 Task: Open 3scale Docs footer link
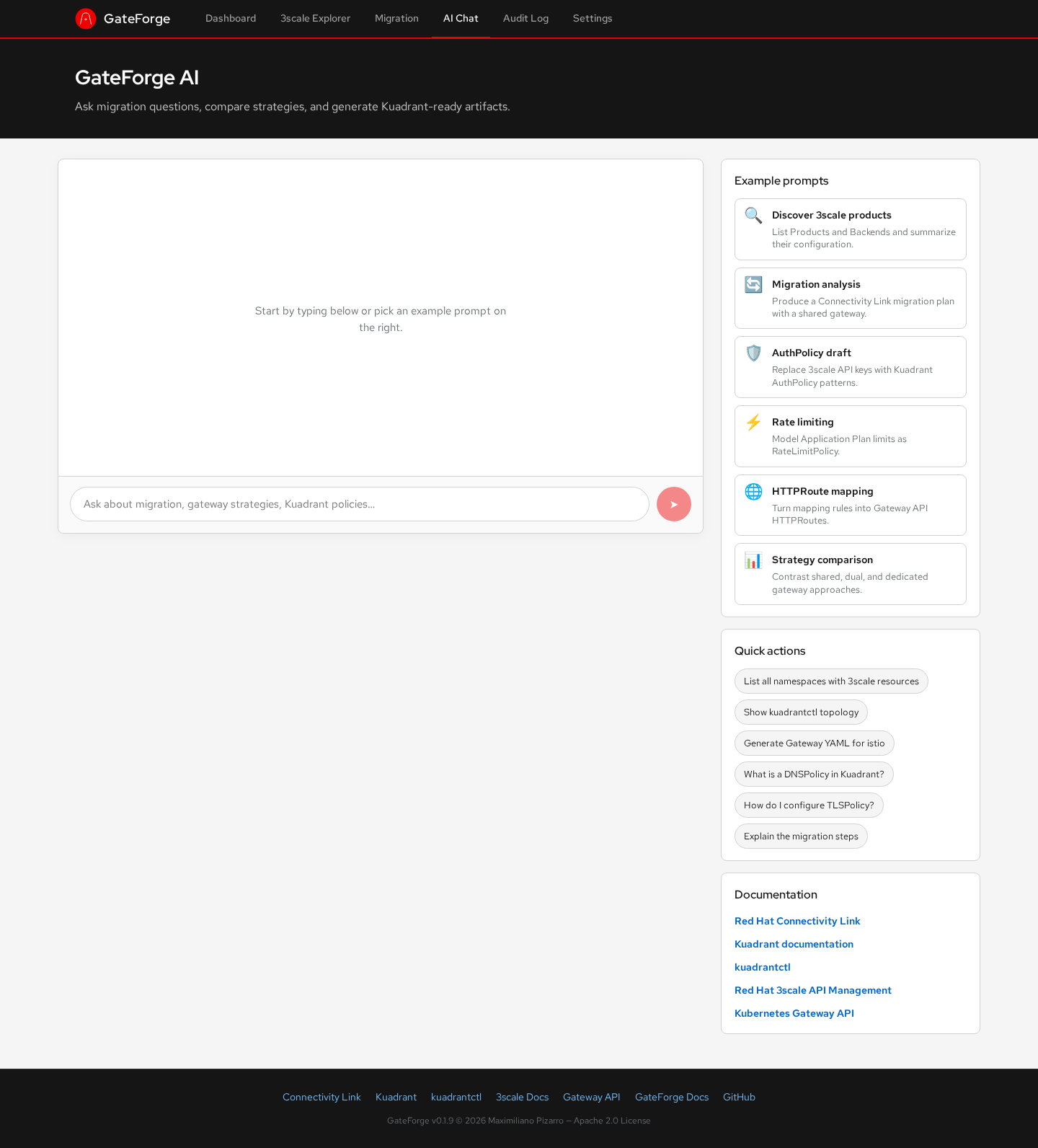point(522,1097)
